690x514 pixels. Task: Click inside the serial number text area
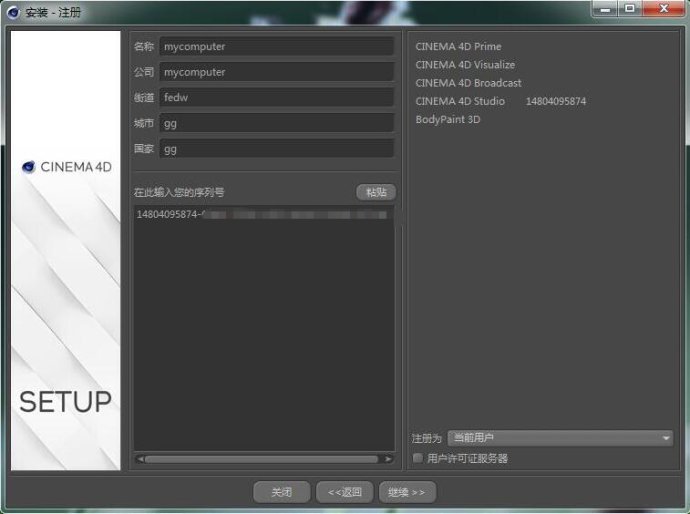[264, 328]
